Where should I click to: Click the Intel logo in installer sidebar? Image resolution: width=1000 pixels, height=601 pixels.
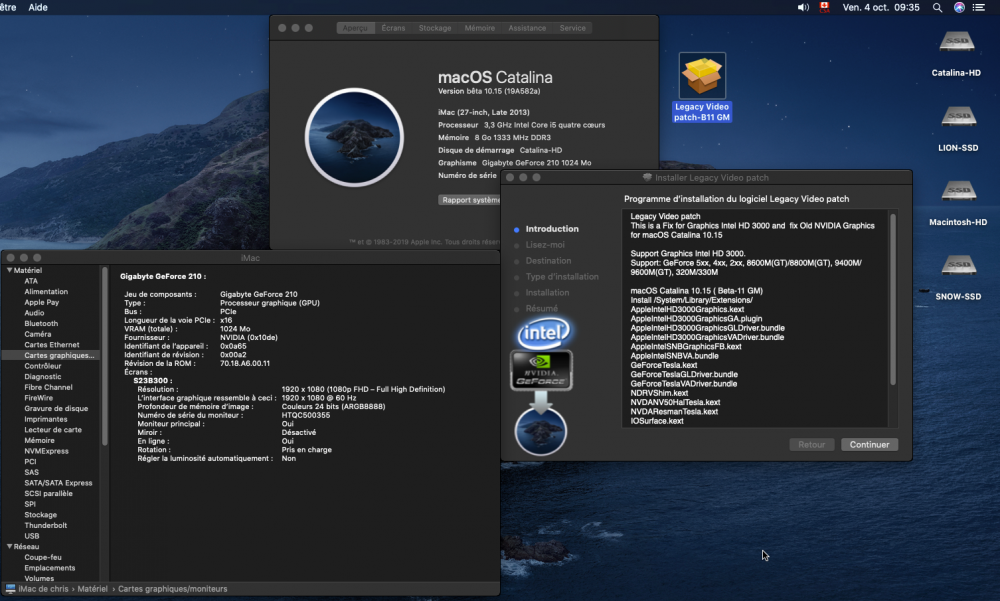(x=543, y=332)
